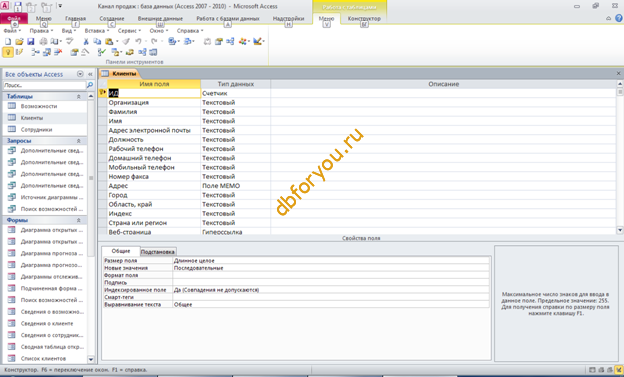Viewport: 624px width, 377px height.
Task: Switch to the Работа с базами данных tab
Action: (x=228, y=18)
